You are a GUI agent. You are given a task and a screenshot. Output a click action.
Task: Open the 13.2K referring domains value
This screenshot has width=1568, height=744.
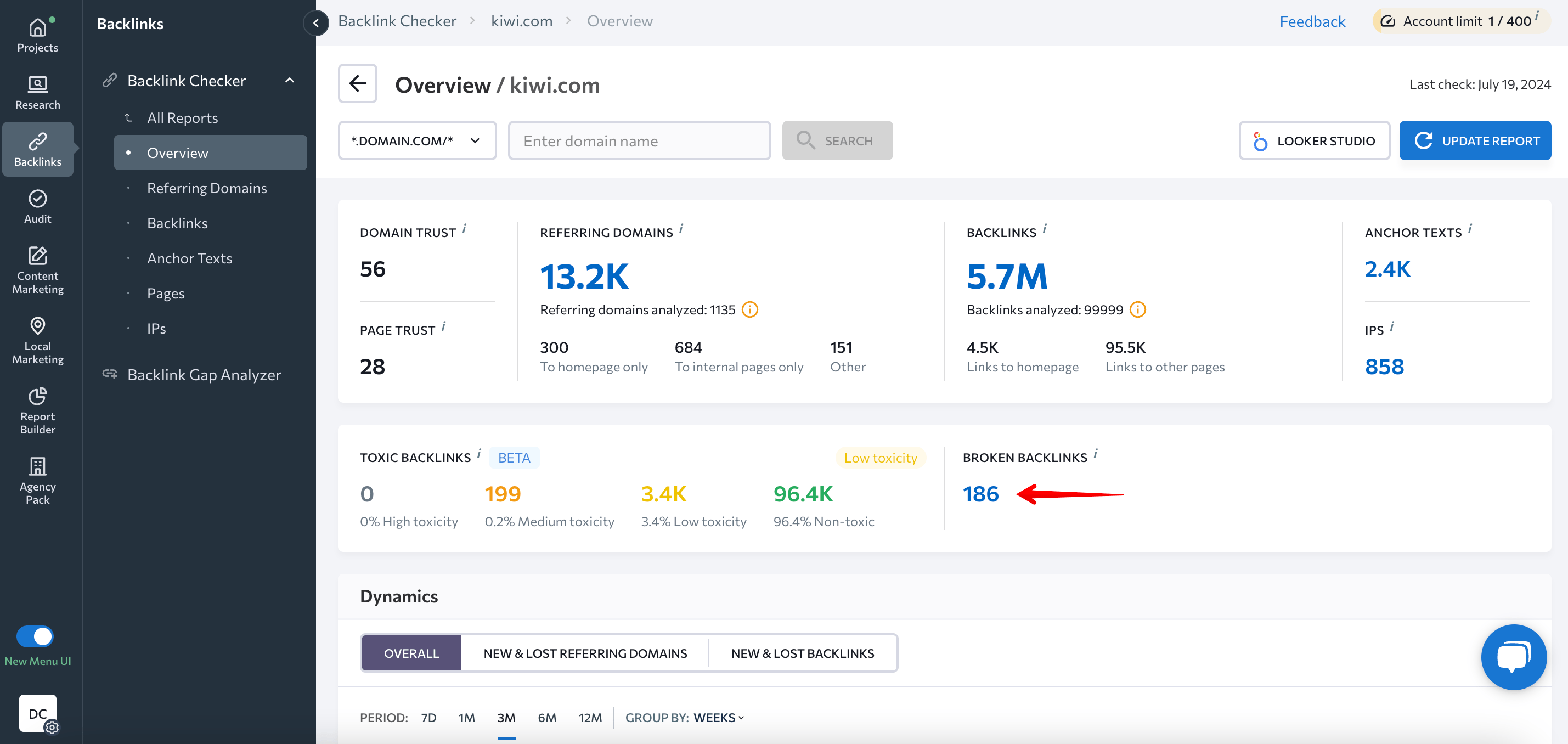coord(584,277)
